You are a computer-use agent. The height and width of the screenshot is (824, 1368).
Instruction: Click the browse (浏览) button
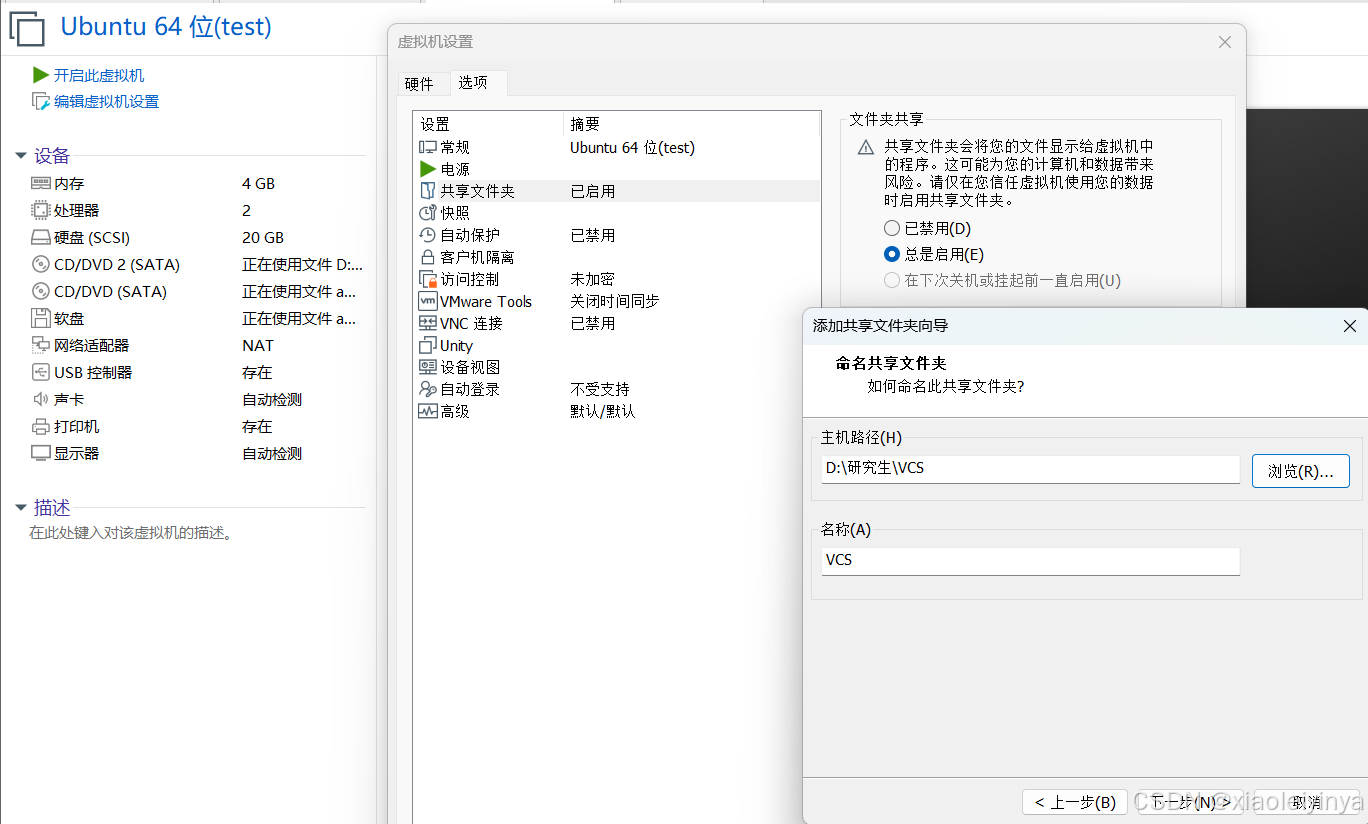[1301, 471]
